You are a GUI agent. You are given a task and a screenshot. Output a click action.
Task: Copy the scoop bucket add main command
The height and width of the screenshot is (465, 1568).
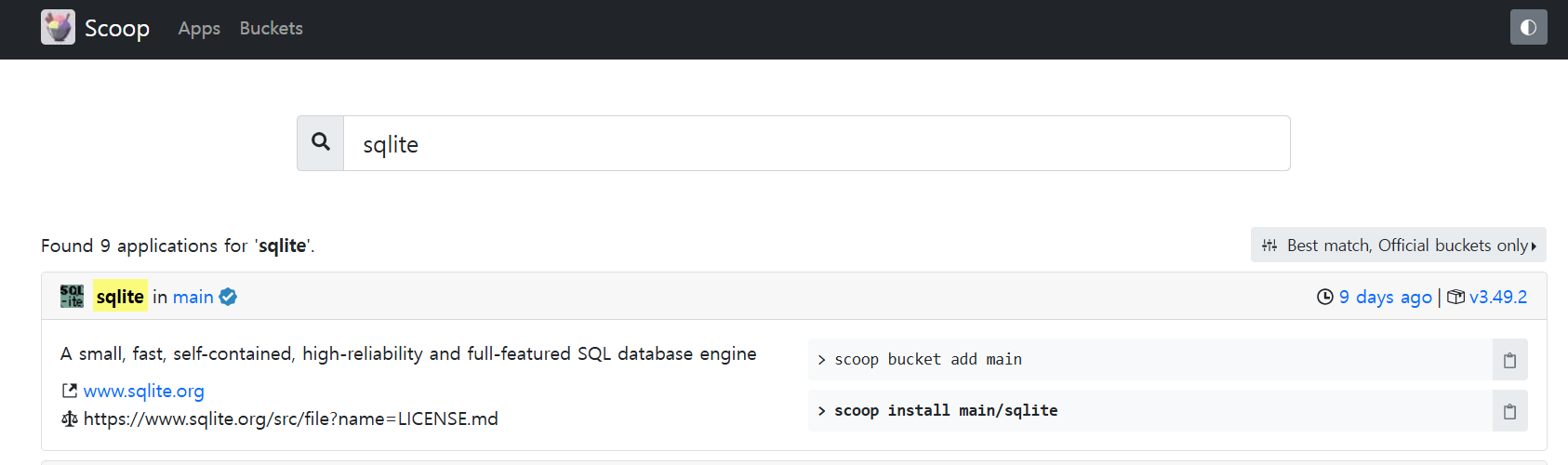pos(1509,360)
